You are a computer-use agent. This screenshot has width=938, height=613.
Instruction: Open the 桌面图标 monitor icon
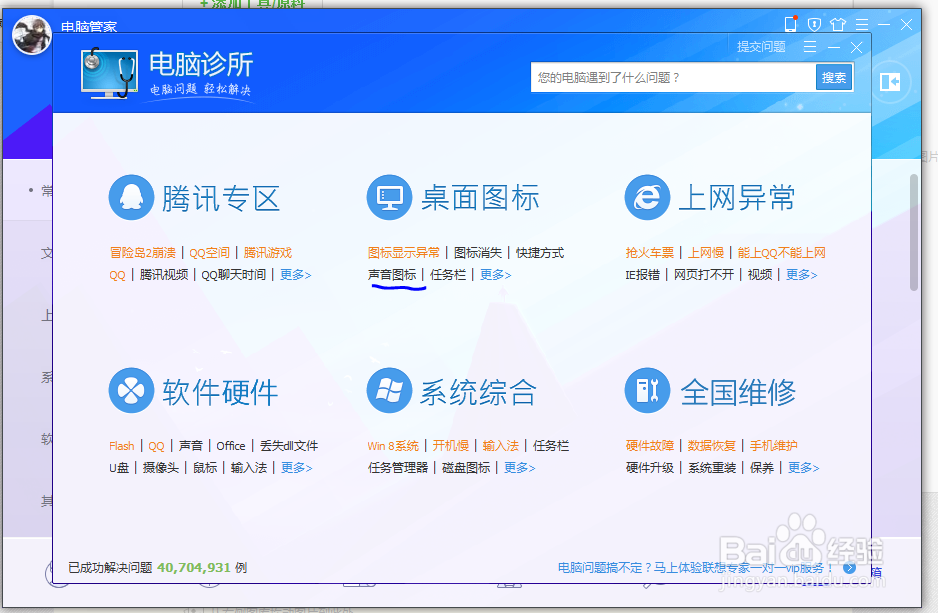389,197
